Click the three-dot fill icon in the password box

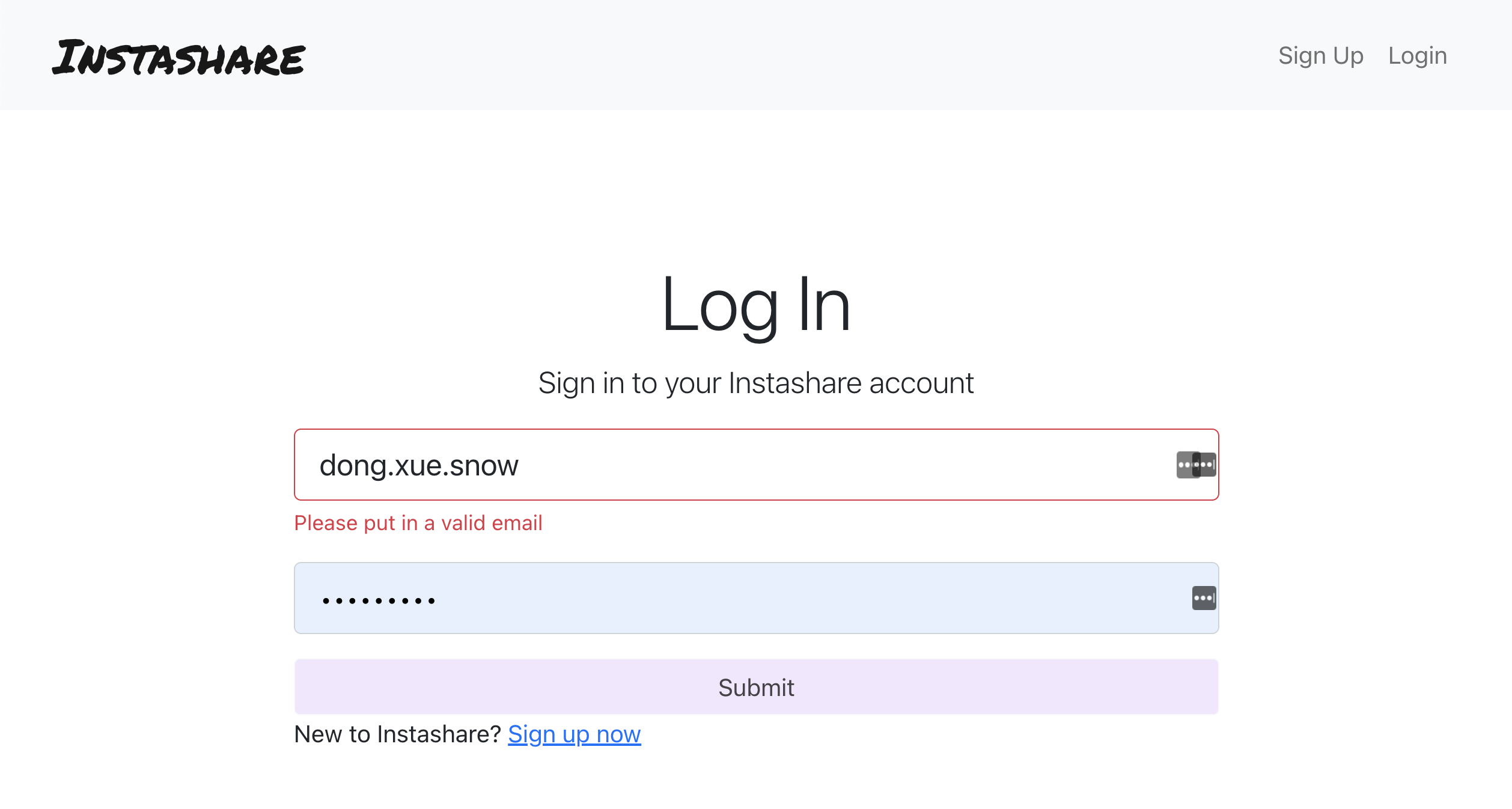click(x=1204, y=597)
